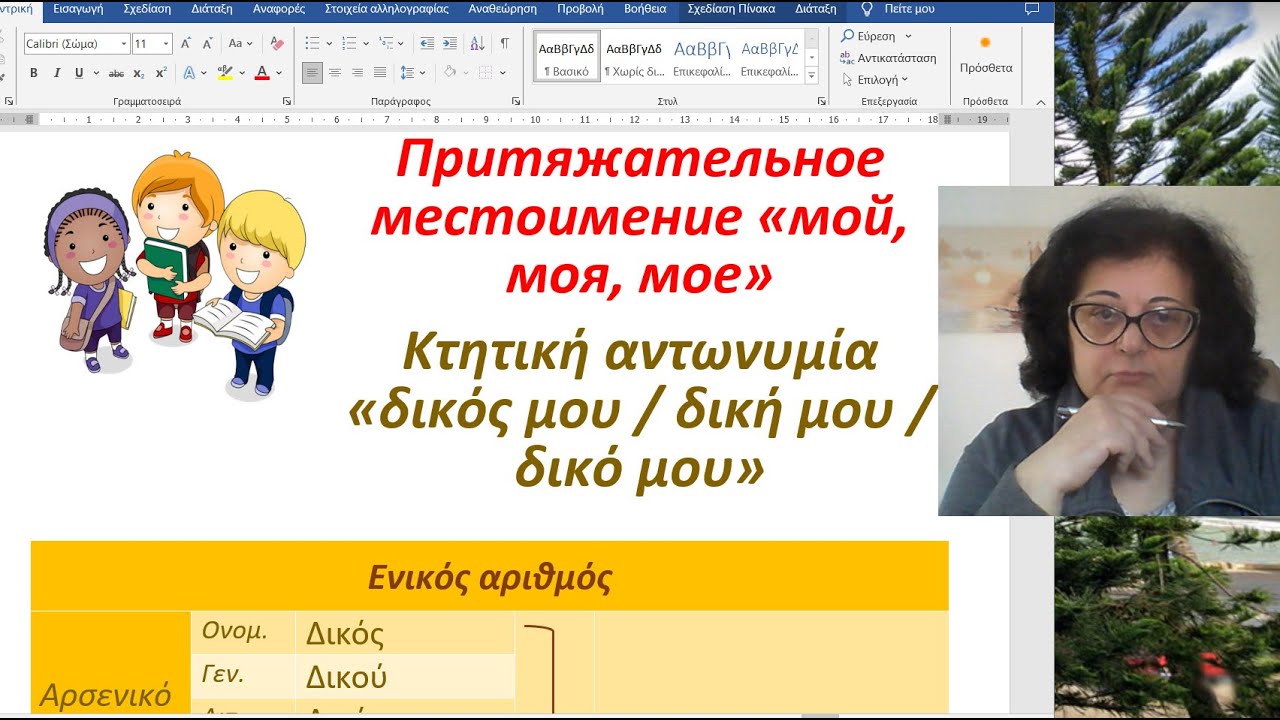Screen dimensions: 1280x720
Task: Insert a numbered list
Action: pyautogui.click(x=349, y=44)
